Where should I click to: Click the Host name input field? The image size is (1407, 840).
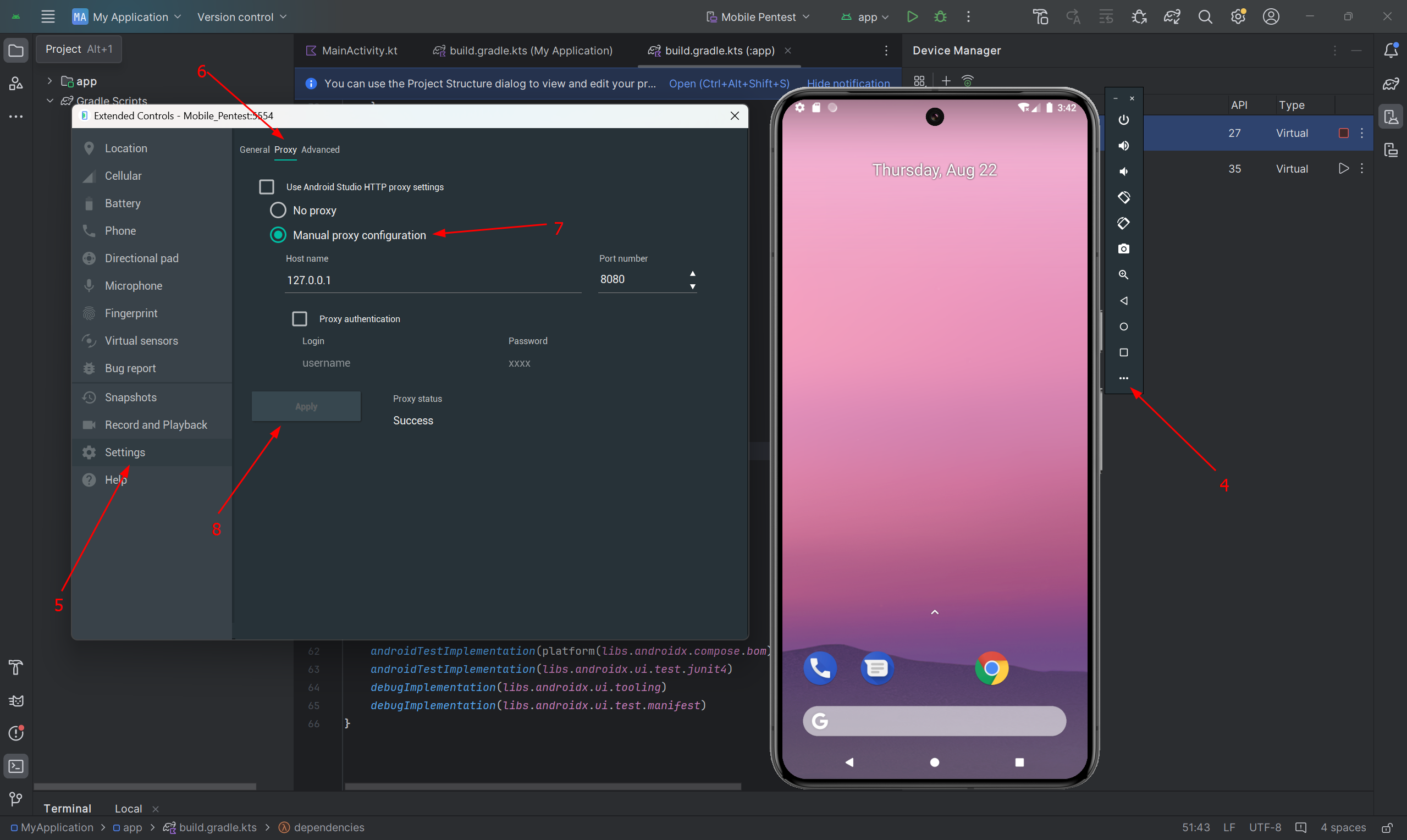(x=432, y=280)
